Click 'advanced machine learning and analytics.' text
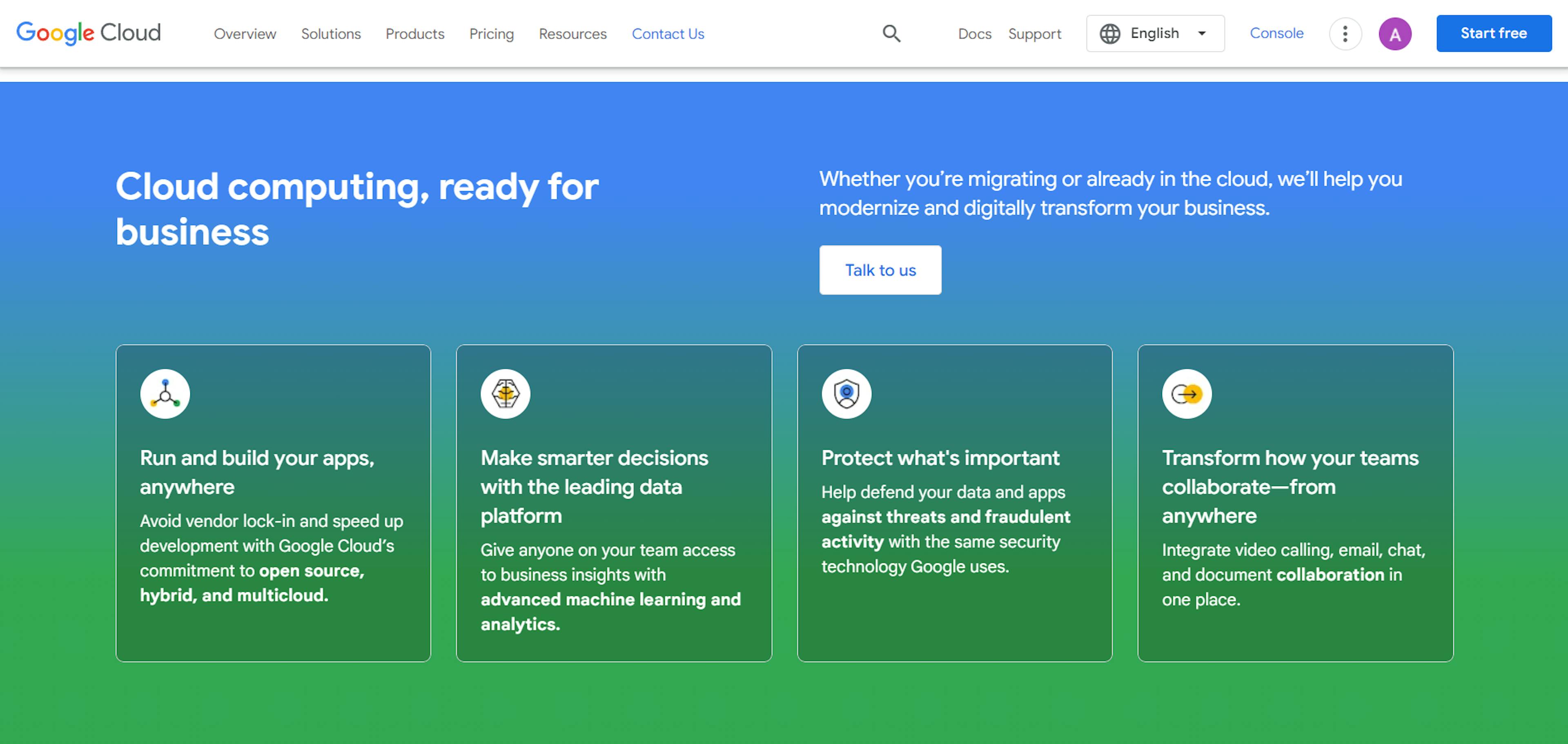Screen dimensions: 1568x744 click(x=610, y=611)
